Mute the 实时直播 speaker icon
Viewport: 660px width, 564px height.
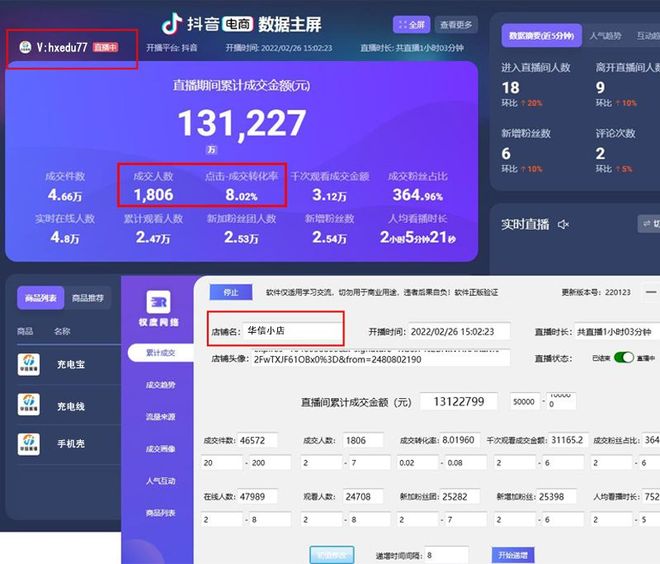pos(564,225)
